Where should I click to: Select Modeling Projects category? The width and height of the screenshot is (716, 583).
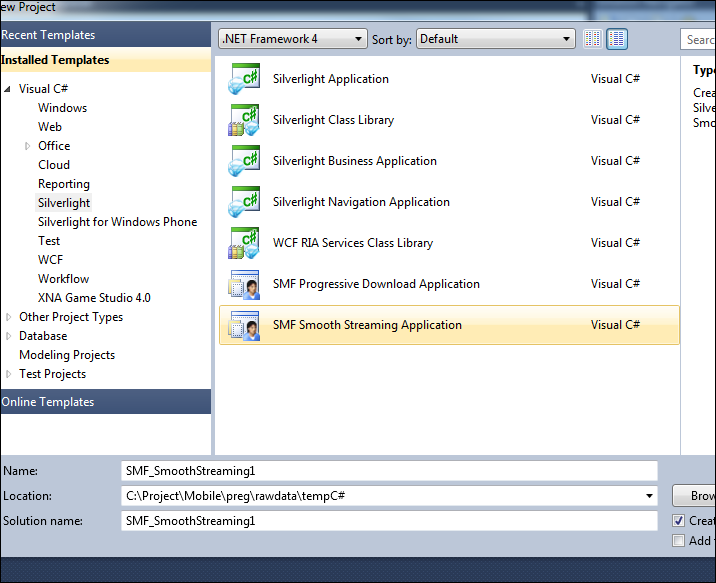tap(67, 355)
